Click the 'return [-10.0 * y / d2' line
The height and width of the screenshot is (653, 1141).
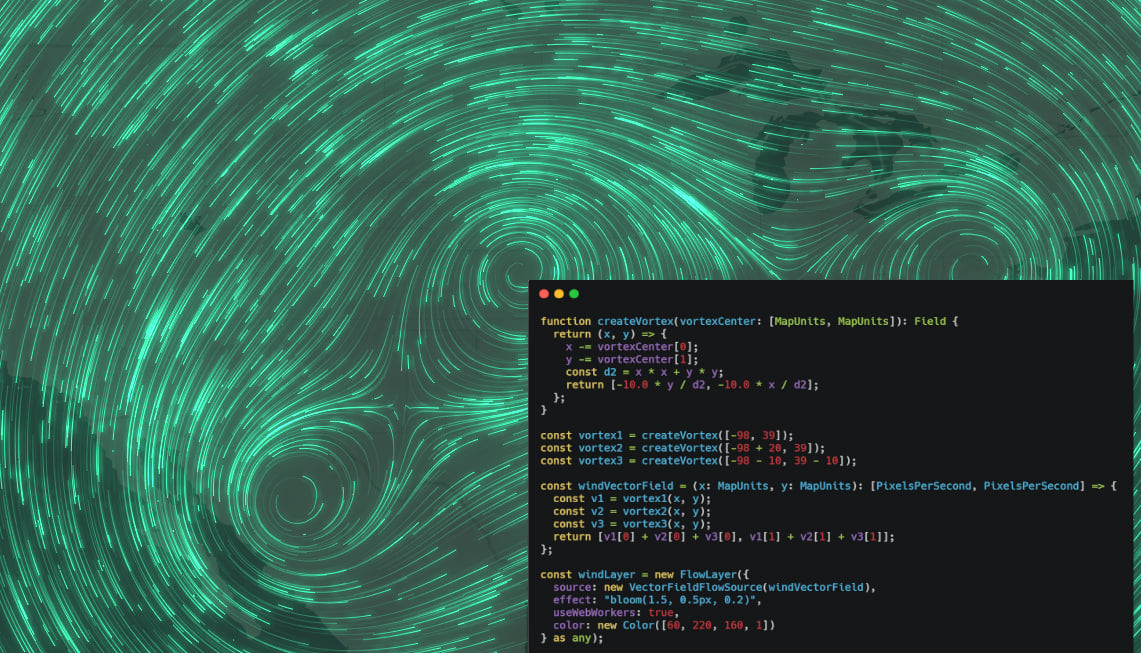pos(692,385)
